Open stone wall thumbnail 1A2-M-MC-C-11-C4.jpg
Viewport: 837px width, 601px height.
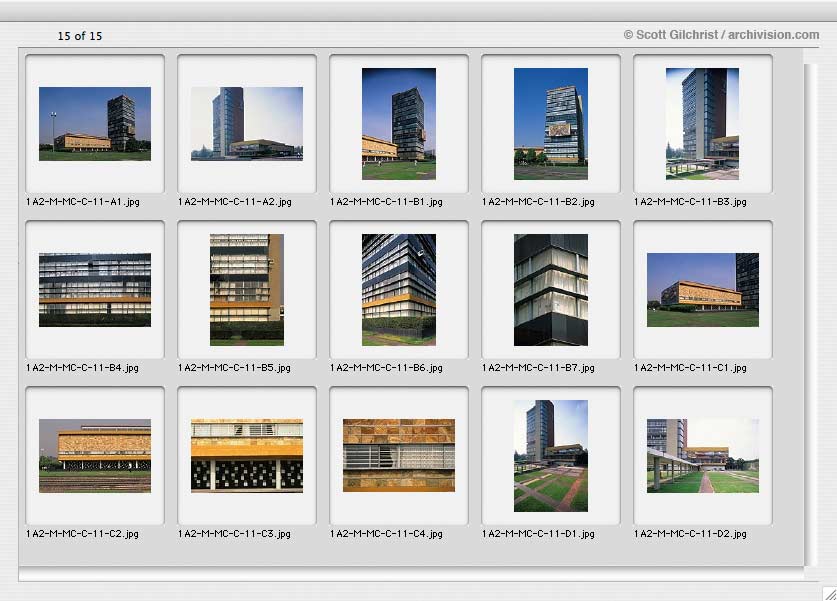[x=399, y=455]
